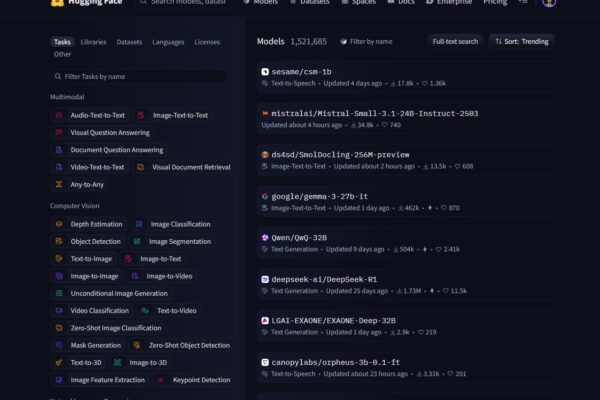Viewport: 600px width, 400px height.
Task: Click the Keypoint Detection task icon
Action: click(161, 380)
